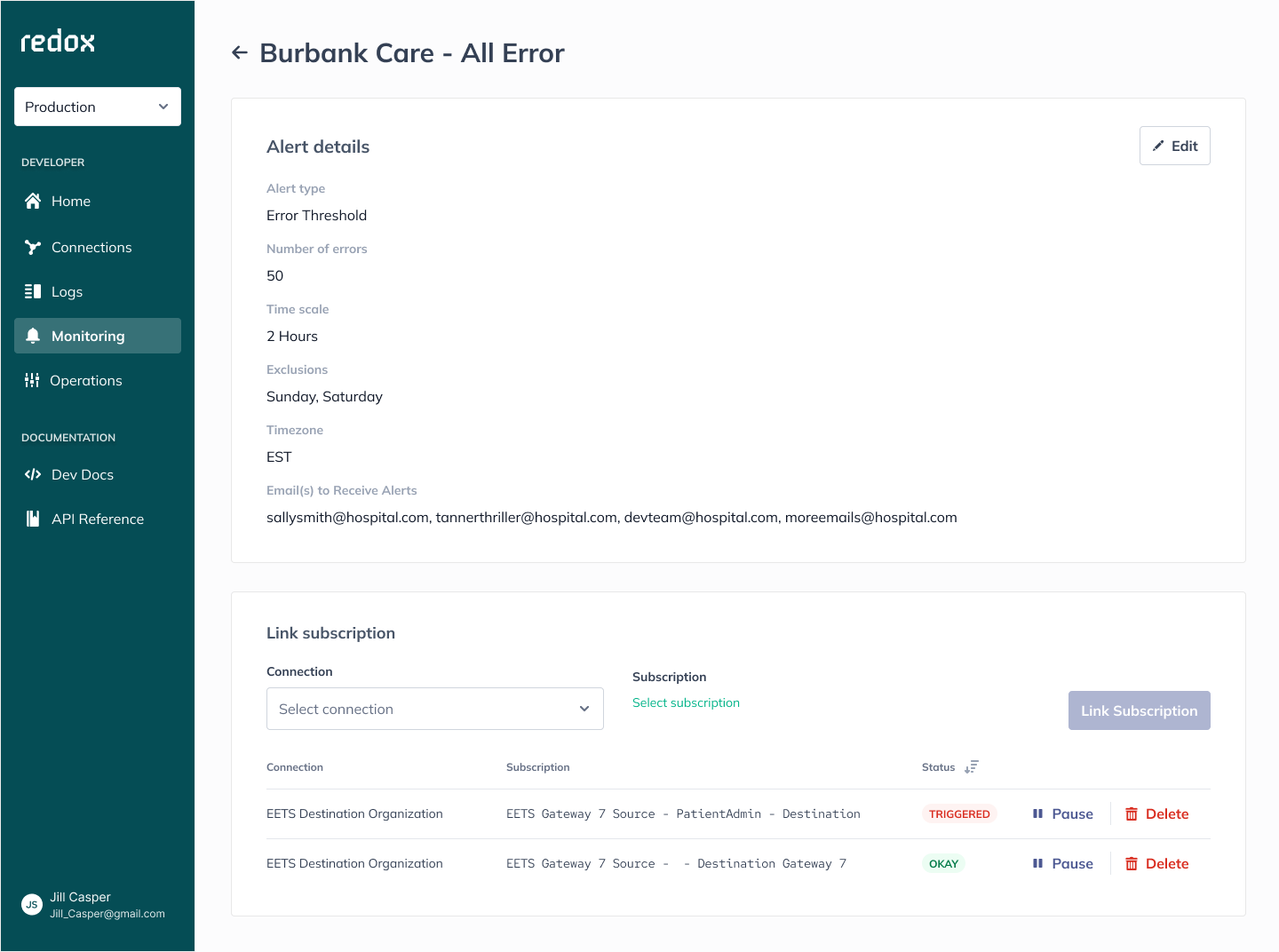Sort table by Status column icon
This screenshot has width=1279, height=952.
coord(972,766)
